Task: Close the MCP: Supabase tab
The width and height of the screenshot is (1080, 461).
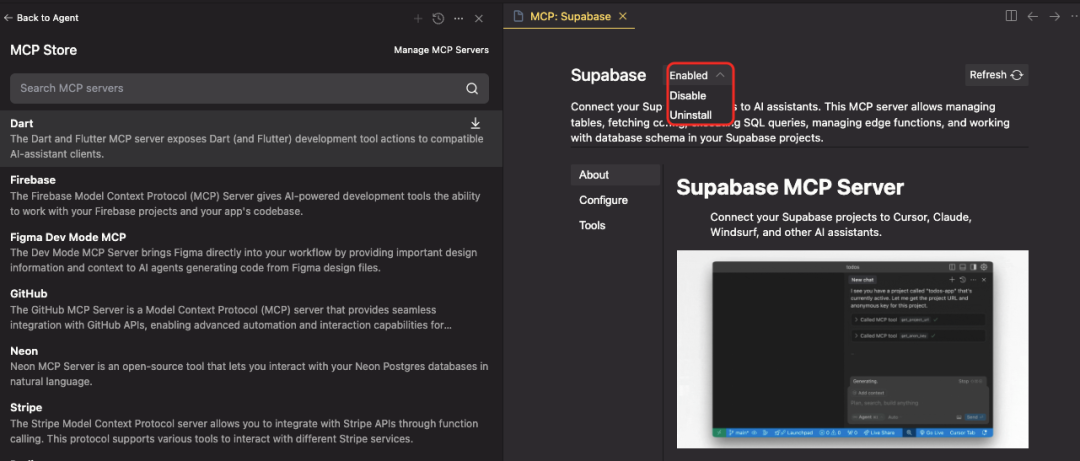Action: (x=623, y=17)
